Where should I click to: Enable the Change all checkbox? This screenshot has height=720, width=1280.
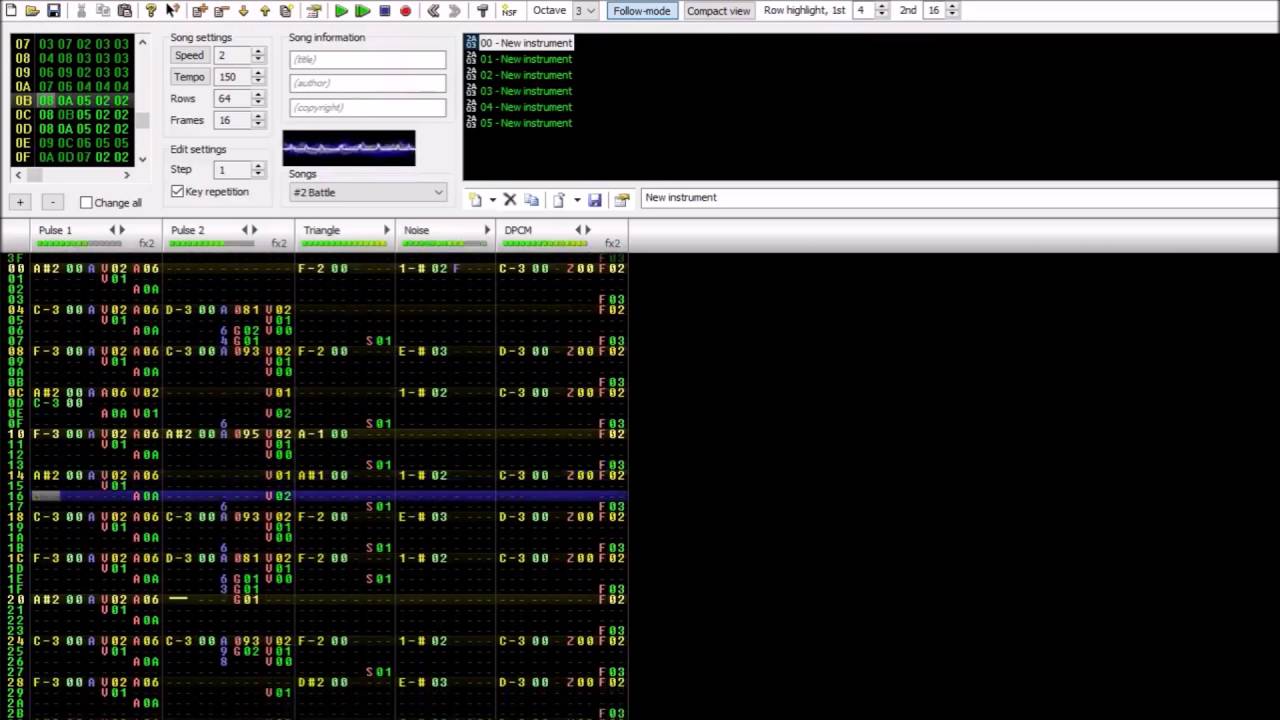click(86, 203)
